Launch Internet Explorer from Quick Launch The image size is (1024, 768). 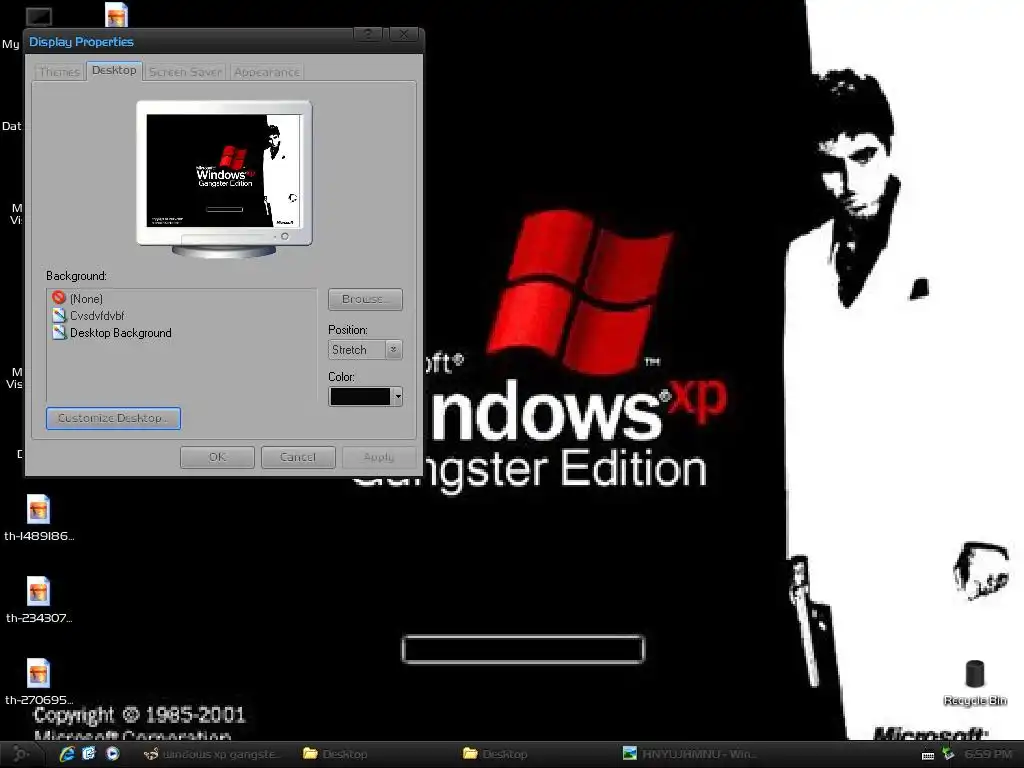(67, 754)
